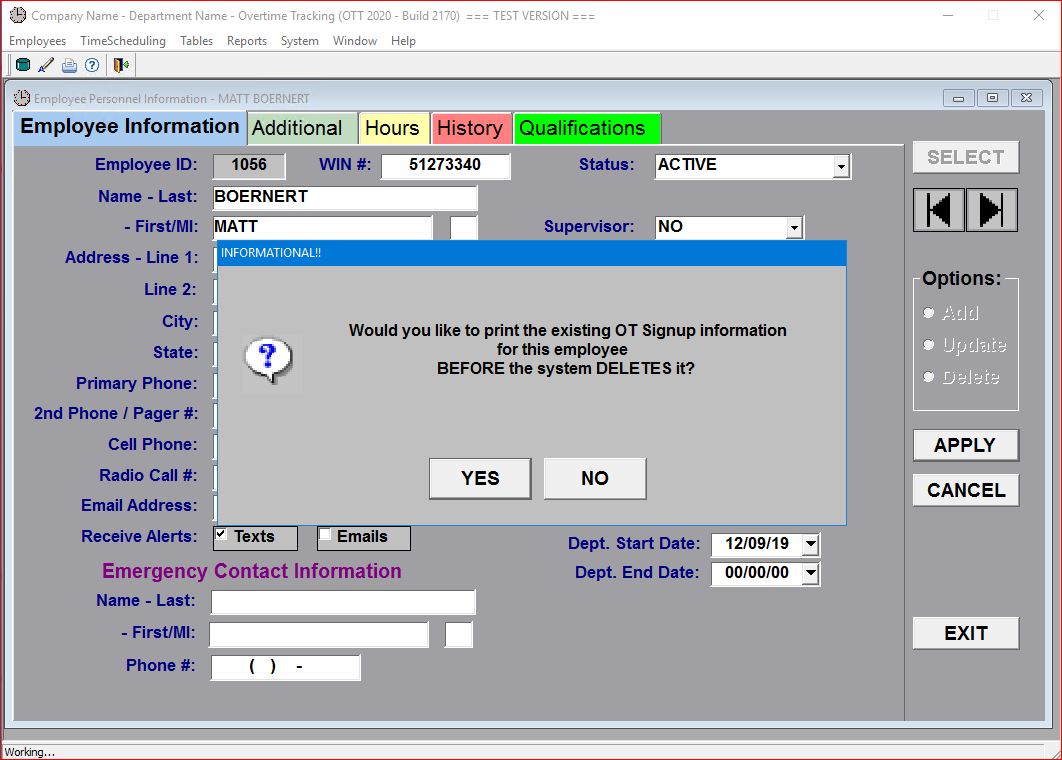Open the Employees menu
Screen dimensions: 1062x760
(x=37, y=41)
